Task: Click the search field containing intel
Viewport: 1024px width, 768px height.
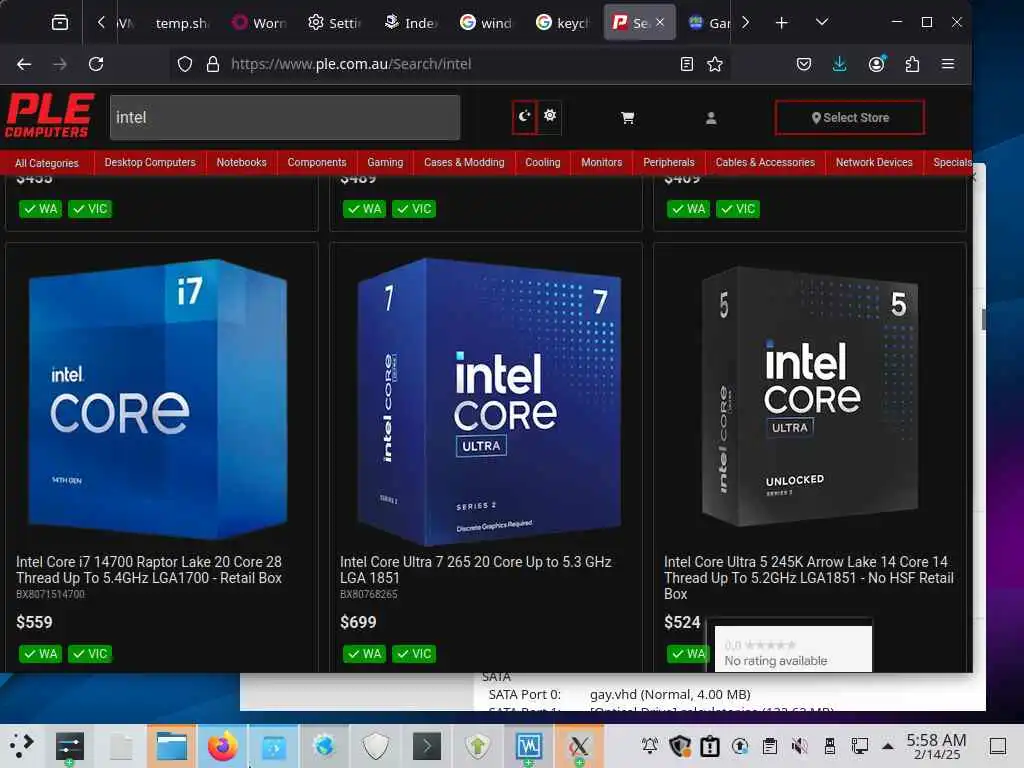Action: tap(285, 118)
